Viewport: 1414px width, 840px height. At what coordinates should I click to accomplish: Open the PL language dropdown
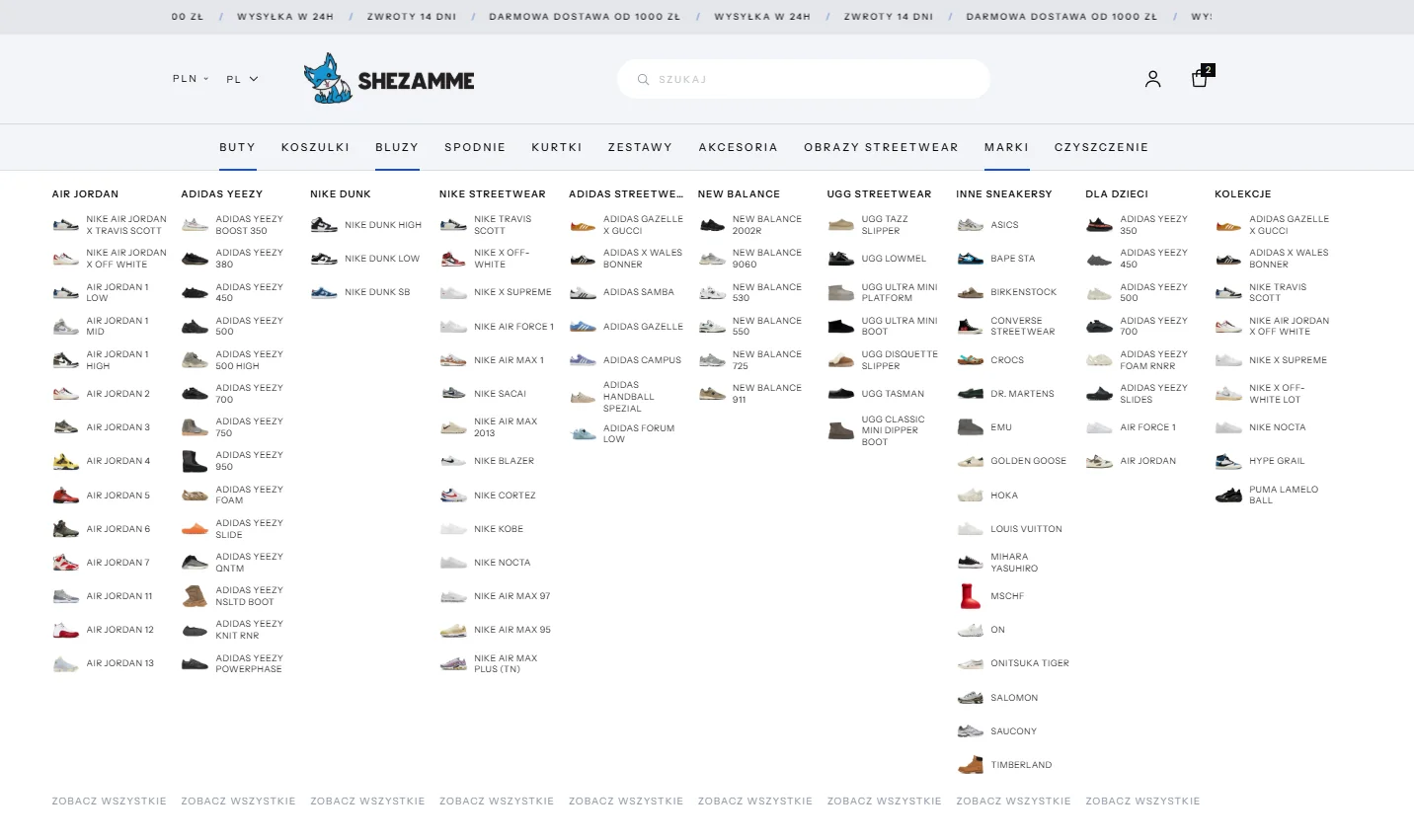pos(242,79)
